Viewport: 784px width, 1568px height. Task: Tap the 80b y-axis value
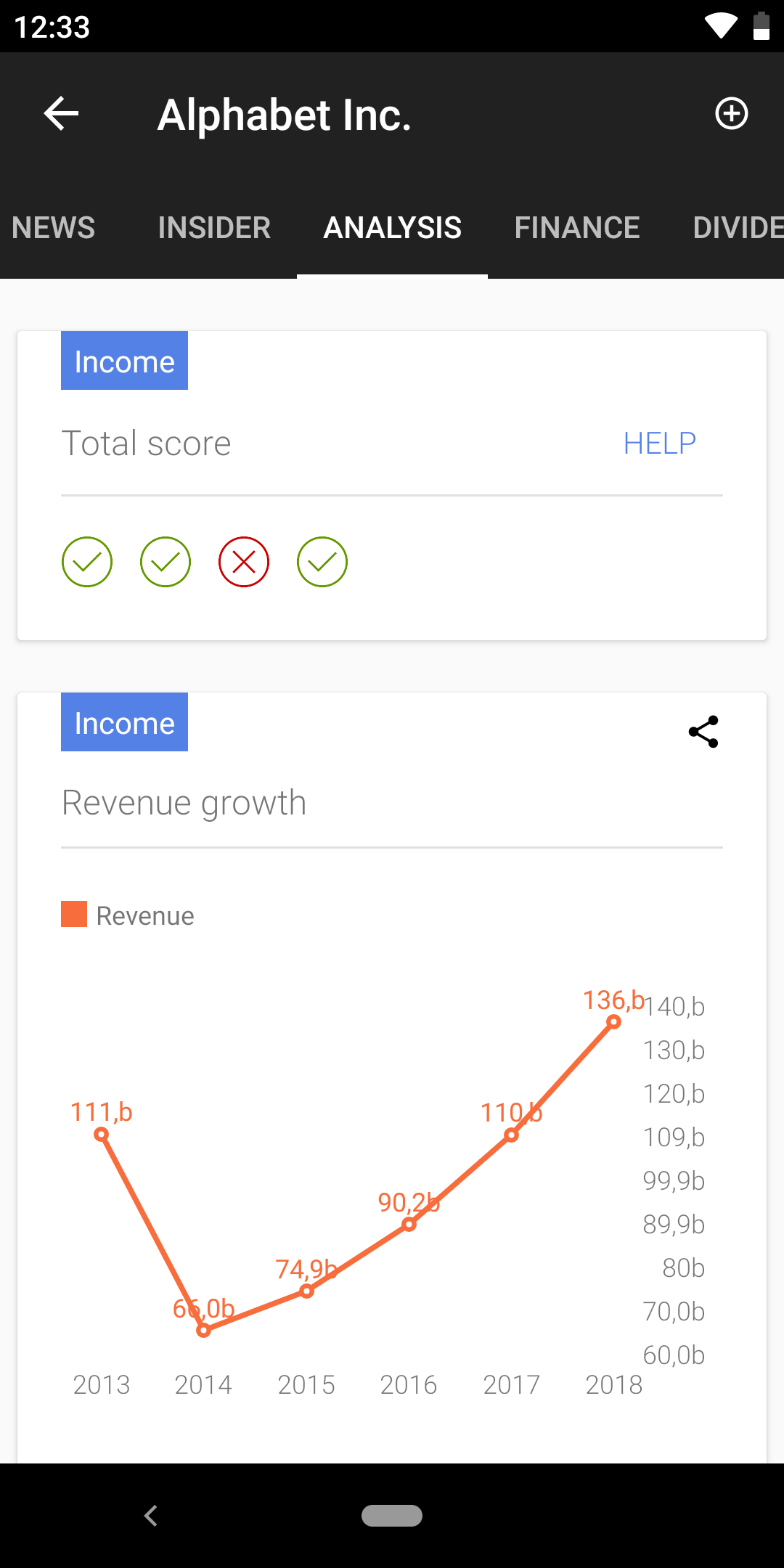pyautogui.click(x=684, y=1268)
